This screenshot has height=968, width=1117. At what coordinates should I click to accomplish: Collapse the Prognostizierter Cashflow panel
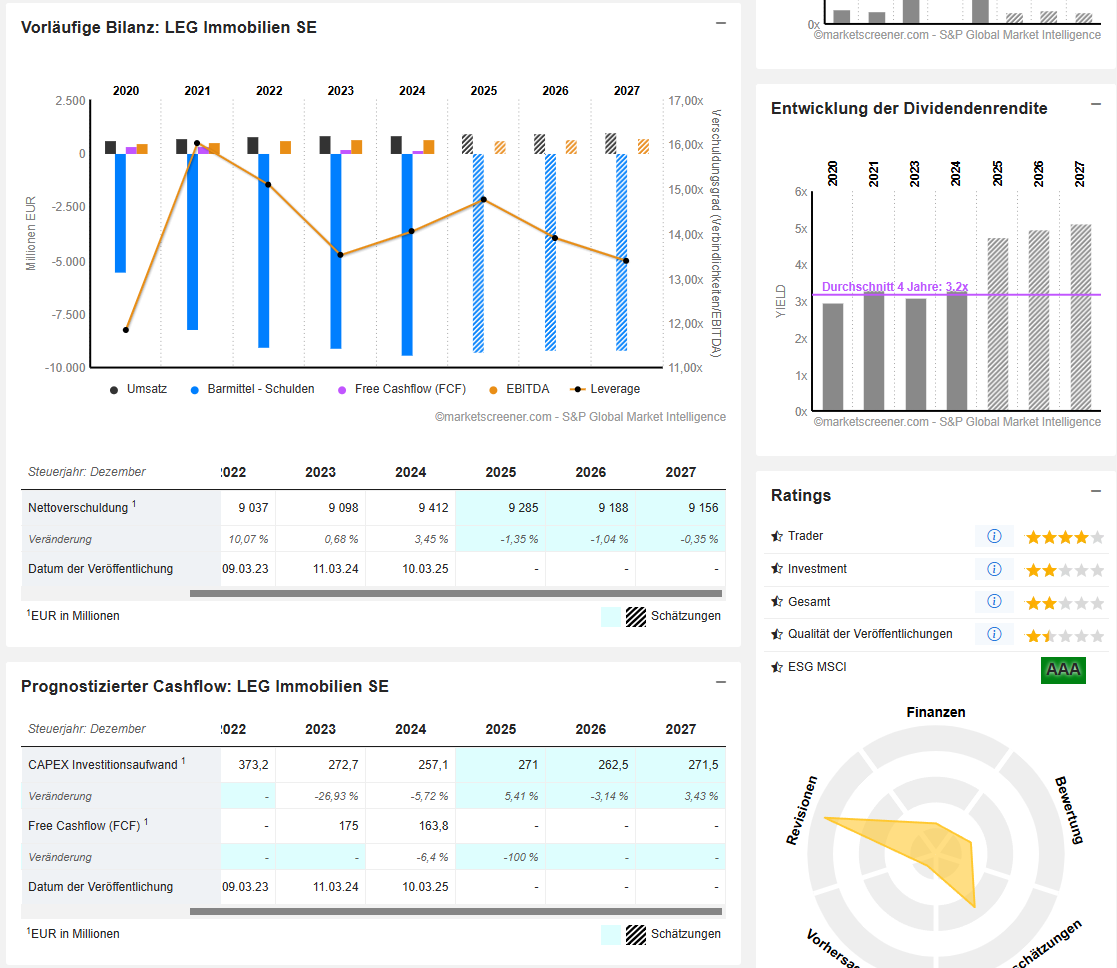[x=720, y=682]
